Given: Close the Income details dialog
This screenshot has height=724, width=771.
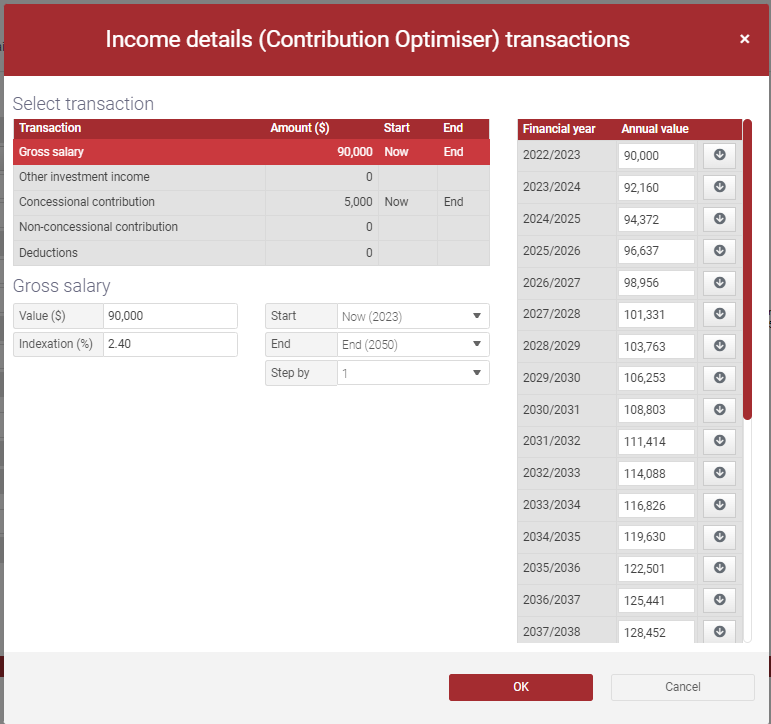Looking at the screenshot, I should click(744, 39).
